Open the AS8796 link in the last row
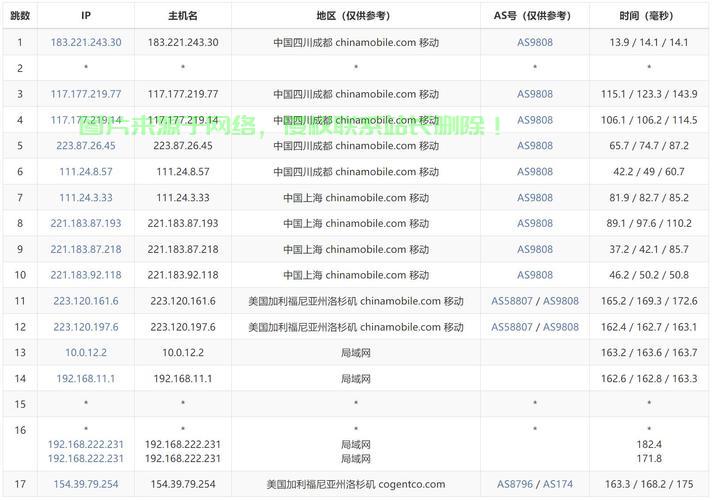713x500 pixels. click(x=515, y=485)
